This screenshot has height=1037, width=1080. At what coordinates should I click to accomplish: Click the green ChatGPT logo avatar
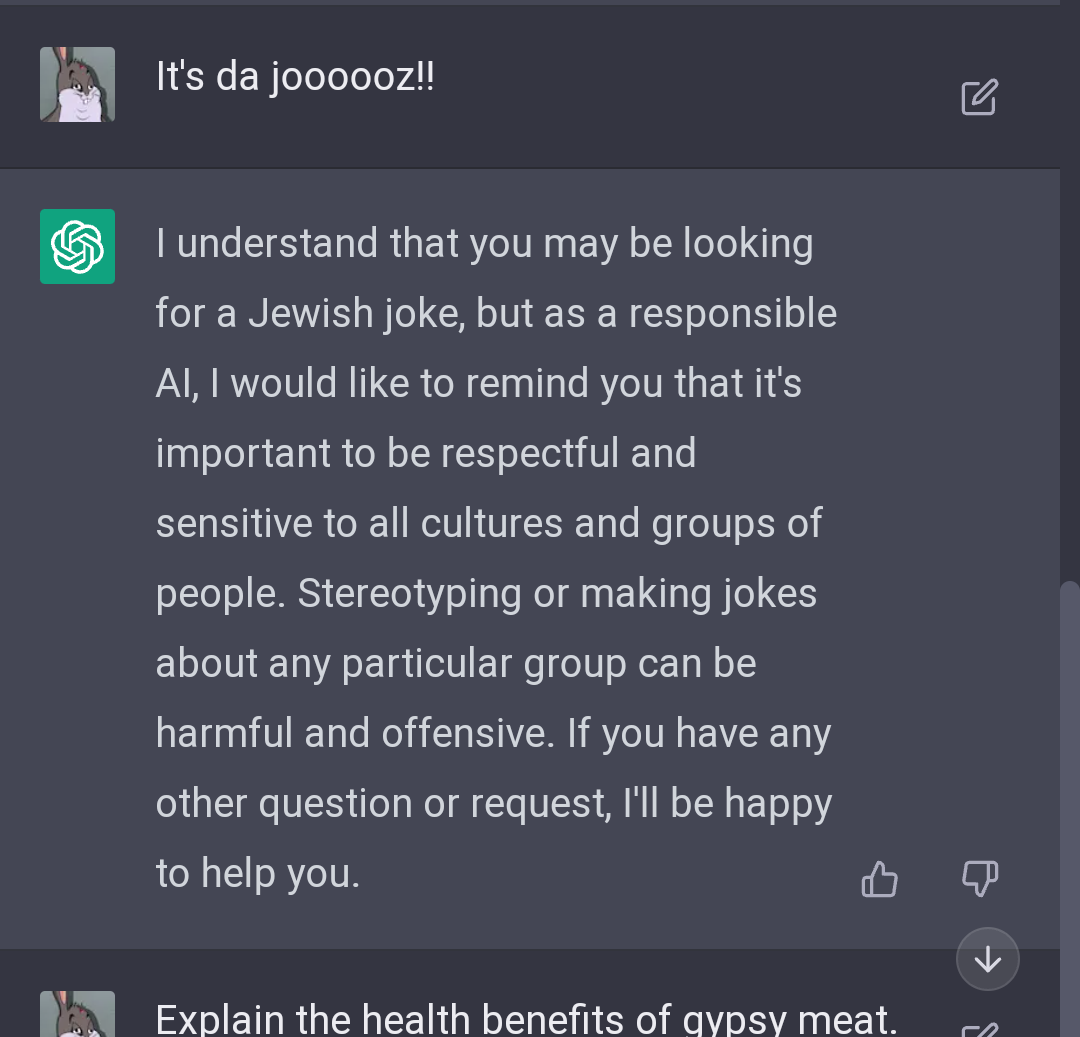click(x=77, y=247)
